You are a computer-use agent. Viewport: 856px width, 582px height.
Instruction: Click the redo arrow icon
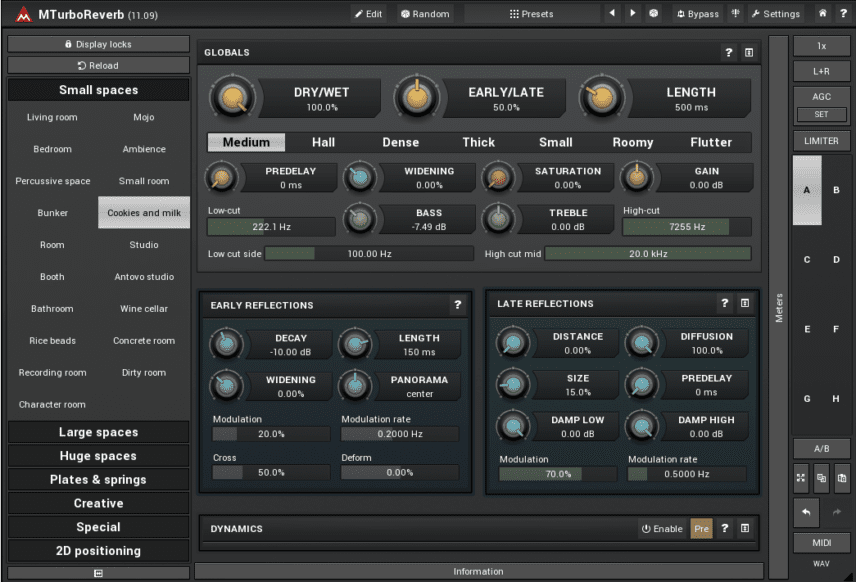click(836, 512)
